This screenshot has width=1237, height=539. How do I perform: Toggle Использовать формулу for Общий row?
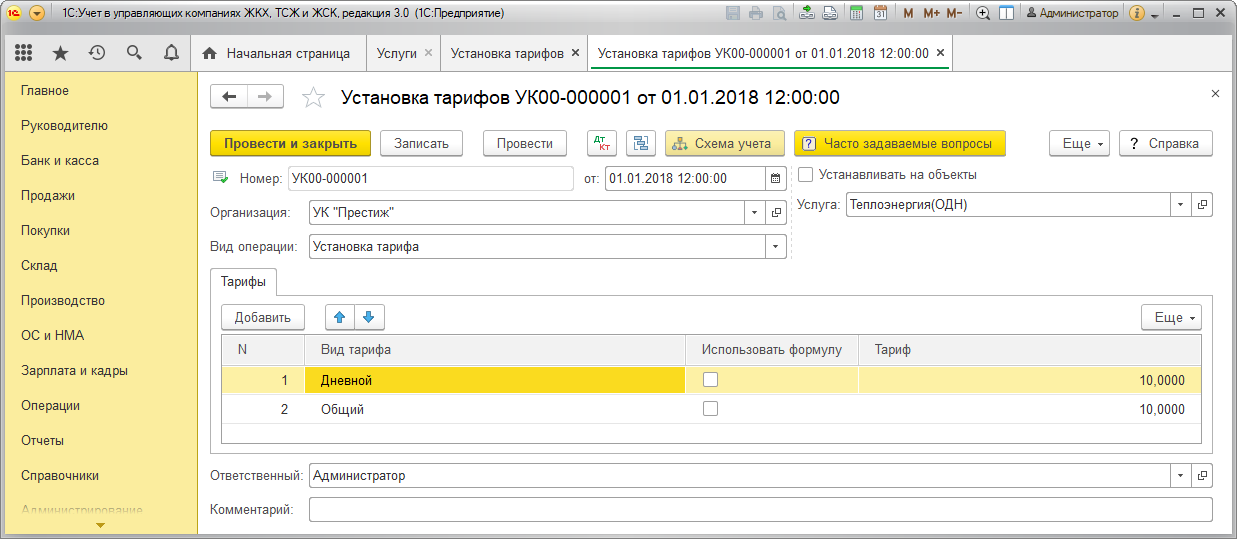pyautogui.click(x=710, y=409)
